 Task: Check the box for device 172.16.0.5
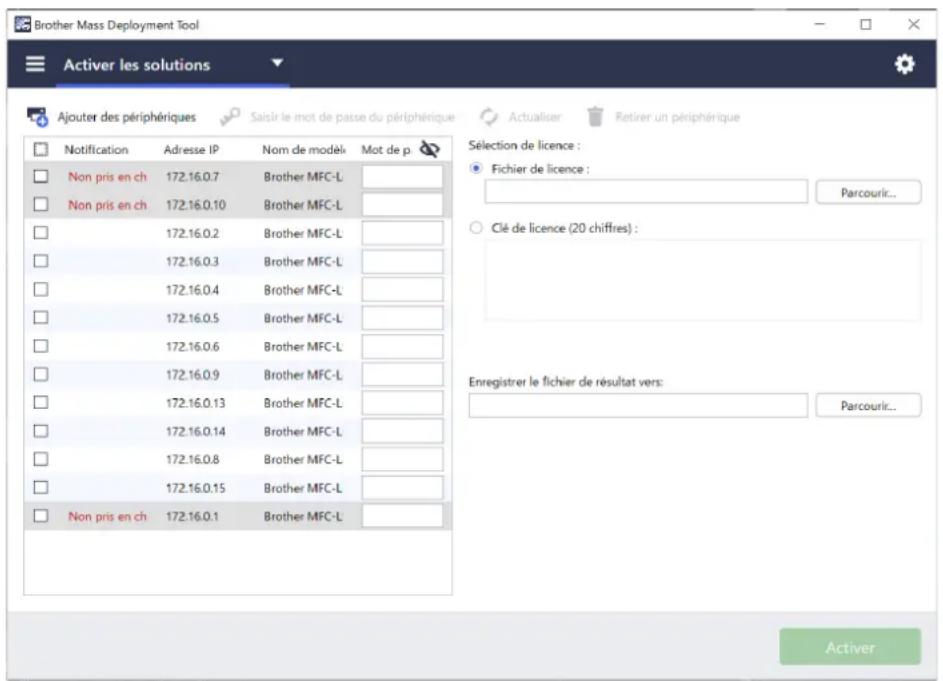40,318
